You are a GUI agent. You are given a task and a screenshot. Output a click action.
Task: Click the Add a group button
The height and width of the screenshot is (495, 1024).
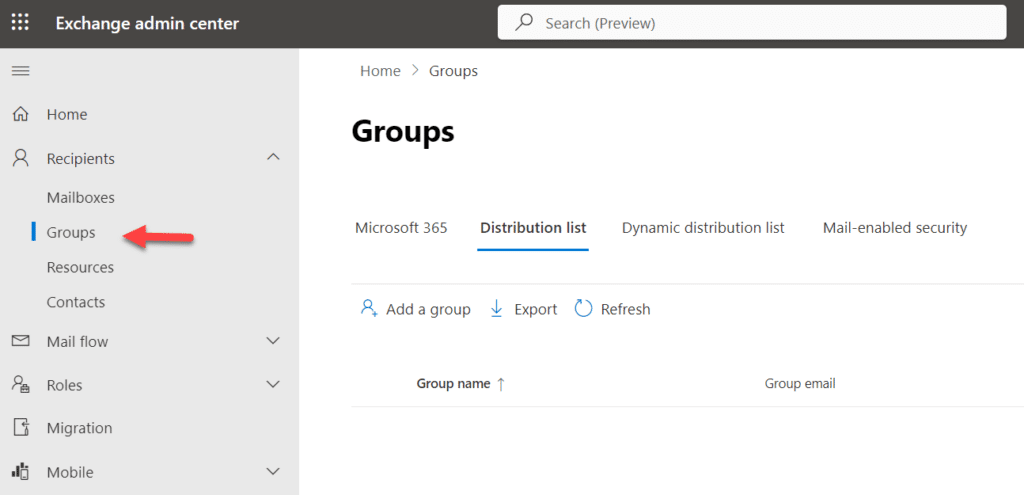click(x=416, y=310)
